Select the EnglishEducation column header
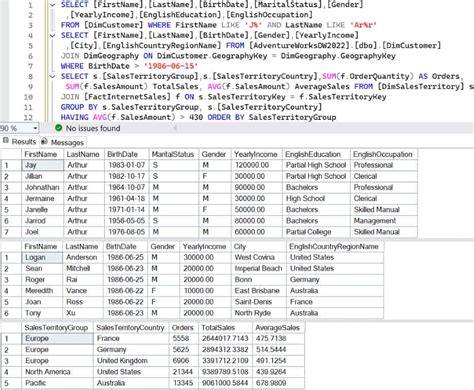Image resolution: width=474 pixels, height=390 pixels. pos(316,154)
